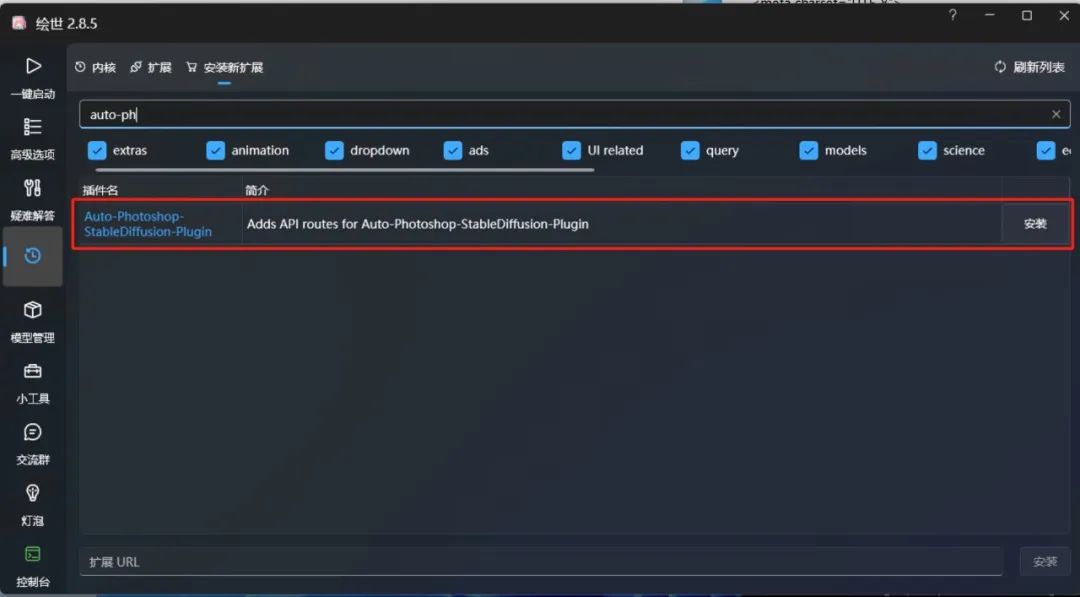
Task: Open 高级选项 advanced options
Action: (32, 138)
